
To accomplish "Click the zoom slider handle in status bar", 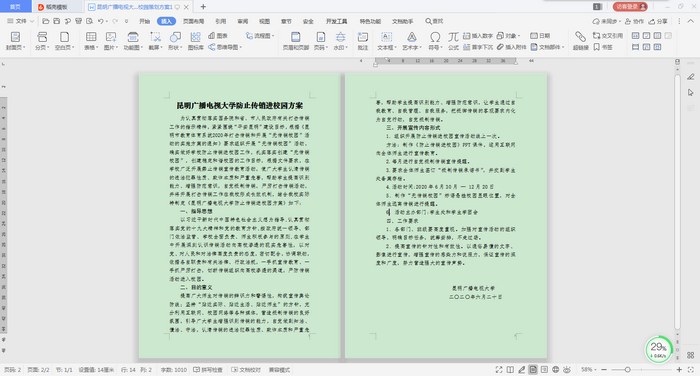I will [x=627, y=370].
